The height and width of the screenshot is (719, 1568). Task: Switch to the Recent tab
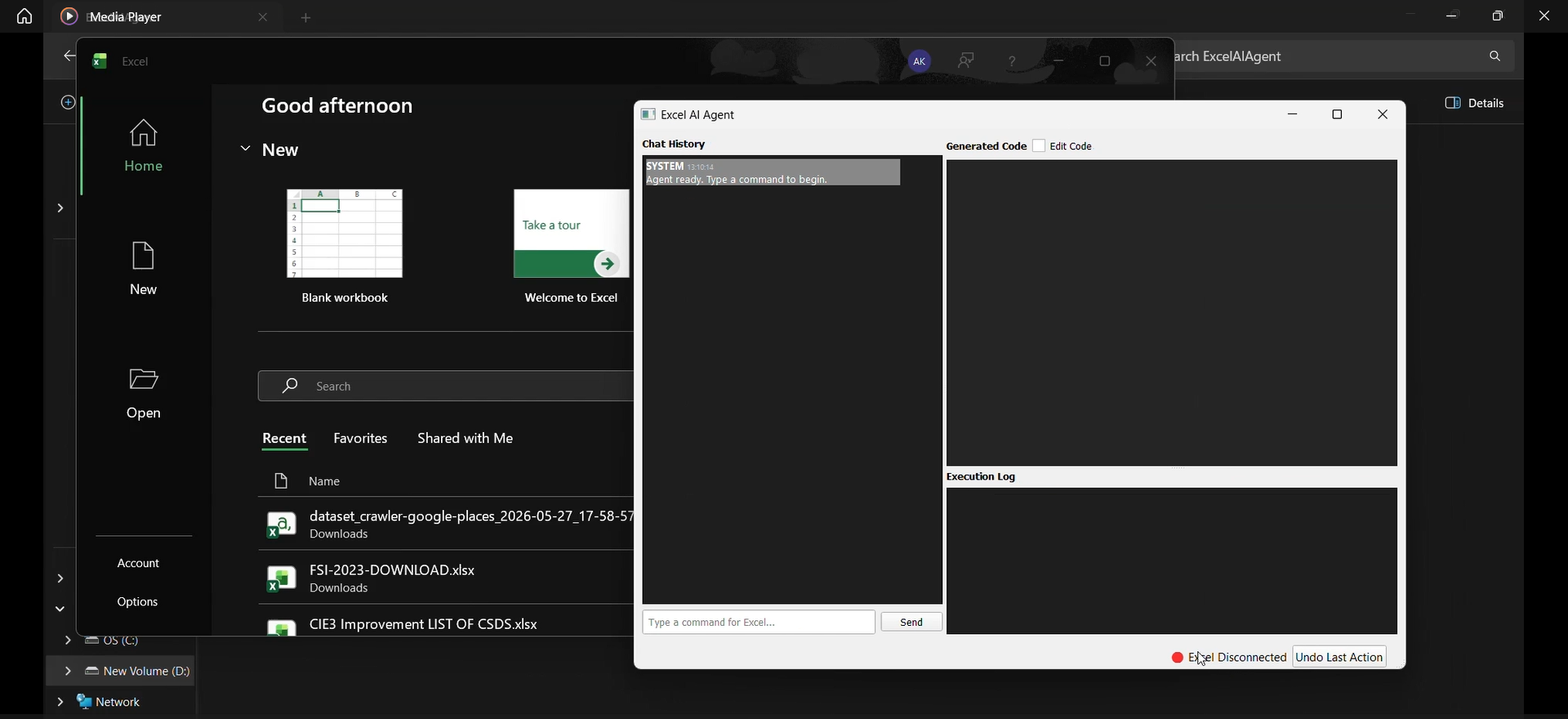coord(284,440)
